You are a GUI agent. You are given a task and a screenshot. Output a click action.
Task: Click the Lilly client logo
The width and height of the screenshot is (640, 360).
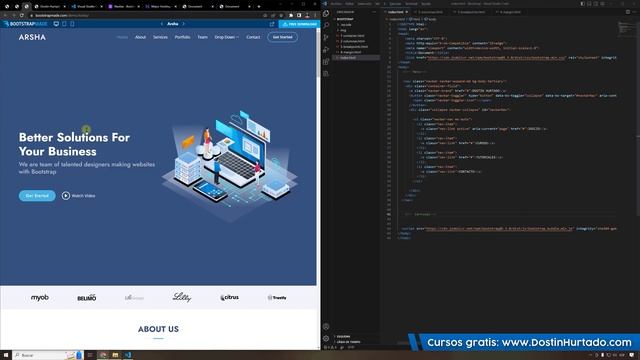tap(182, 297)
